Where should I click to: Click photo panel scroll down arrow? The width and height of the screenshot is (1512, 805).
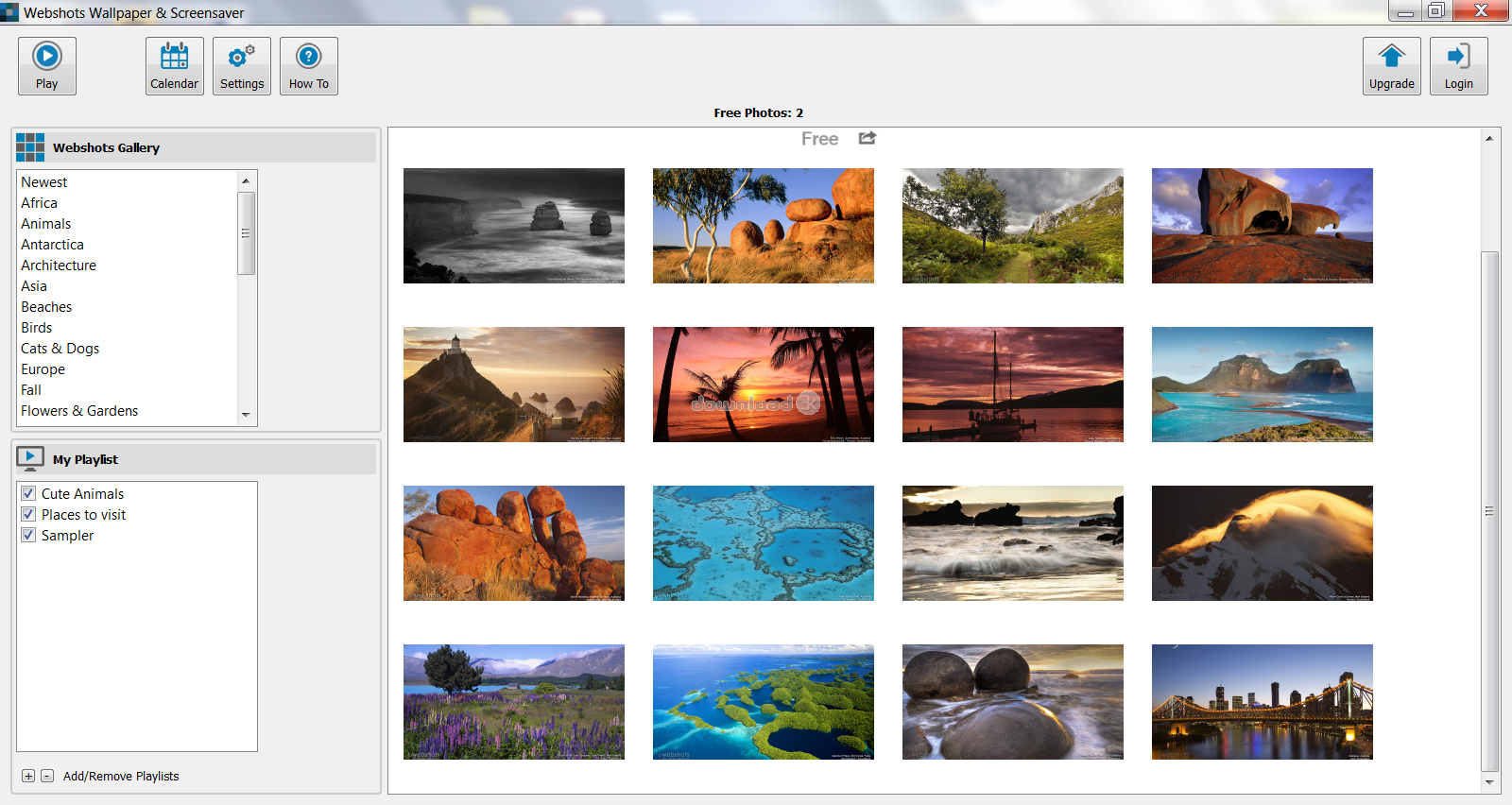[1489, 782]
